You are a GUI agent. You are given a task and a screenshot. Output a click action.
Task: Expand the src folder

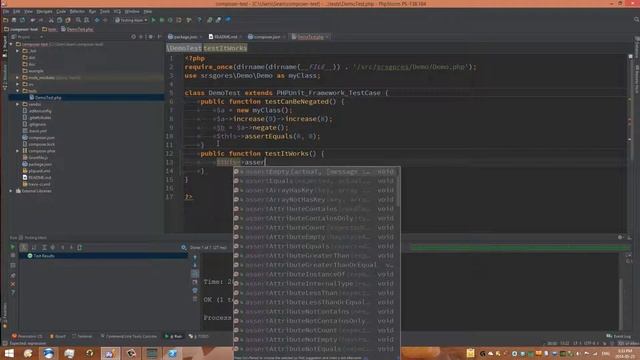[x=18, y=84]
